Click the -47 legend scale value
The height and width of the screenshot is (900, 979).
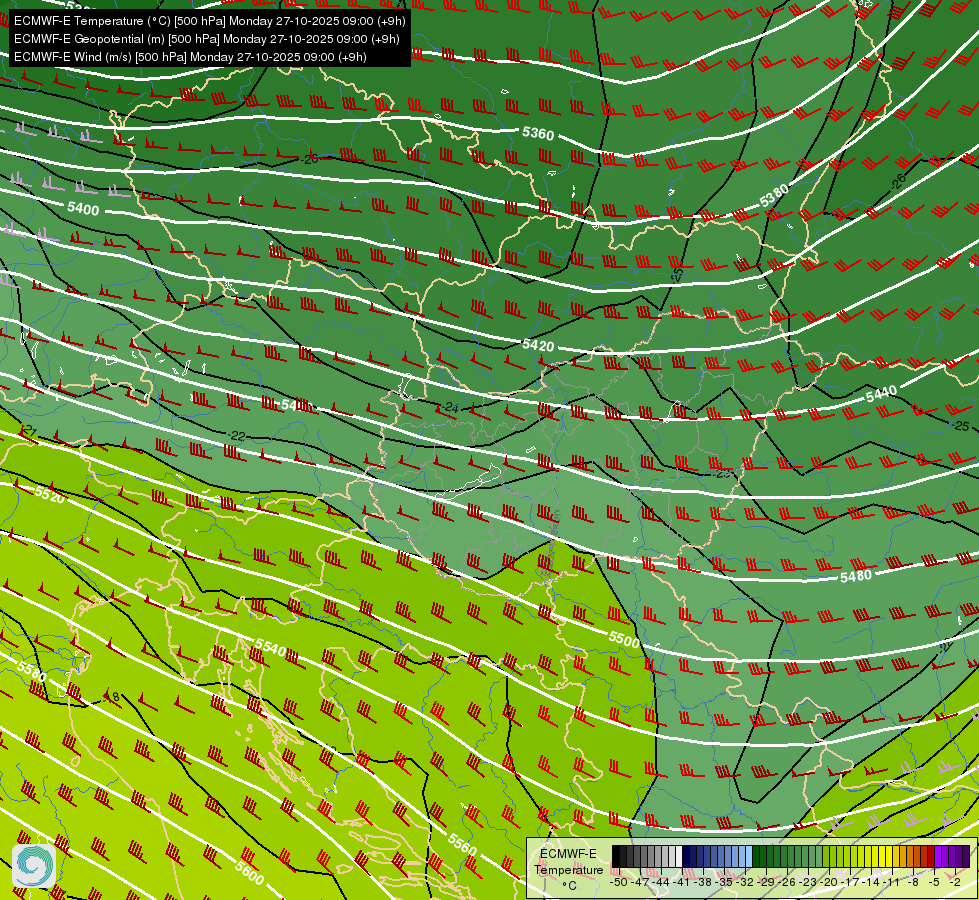640,882
